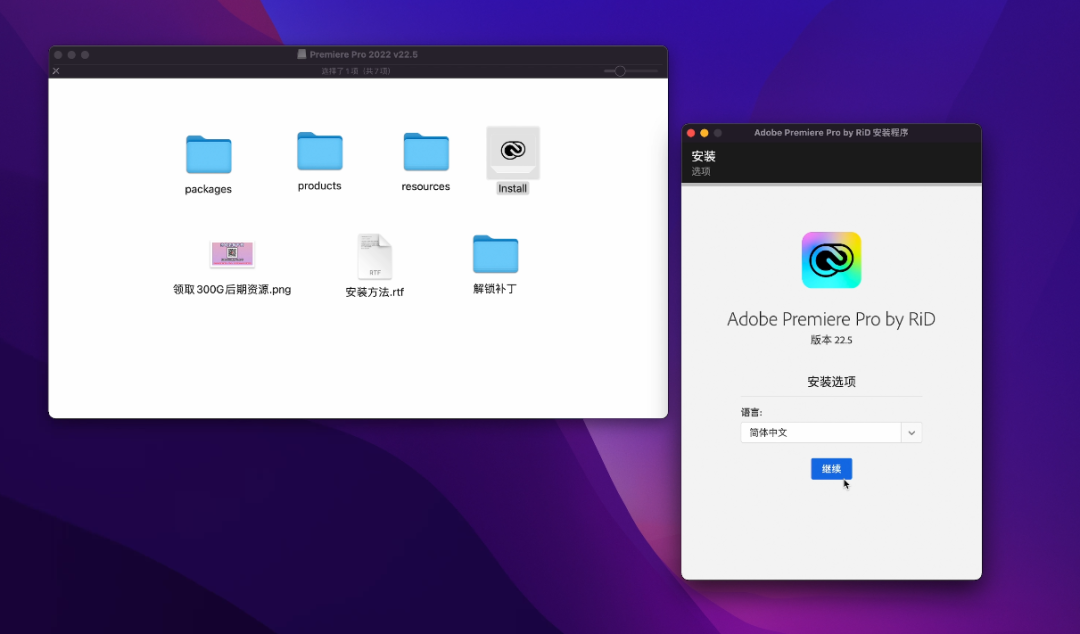Viewport: 1080px width, 634px height.
Task: Click the 安装方法.rtf file name
Action: [x=375, y=292]
